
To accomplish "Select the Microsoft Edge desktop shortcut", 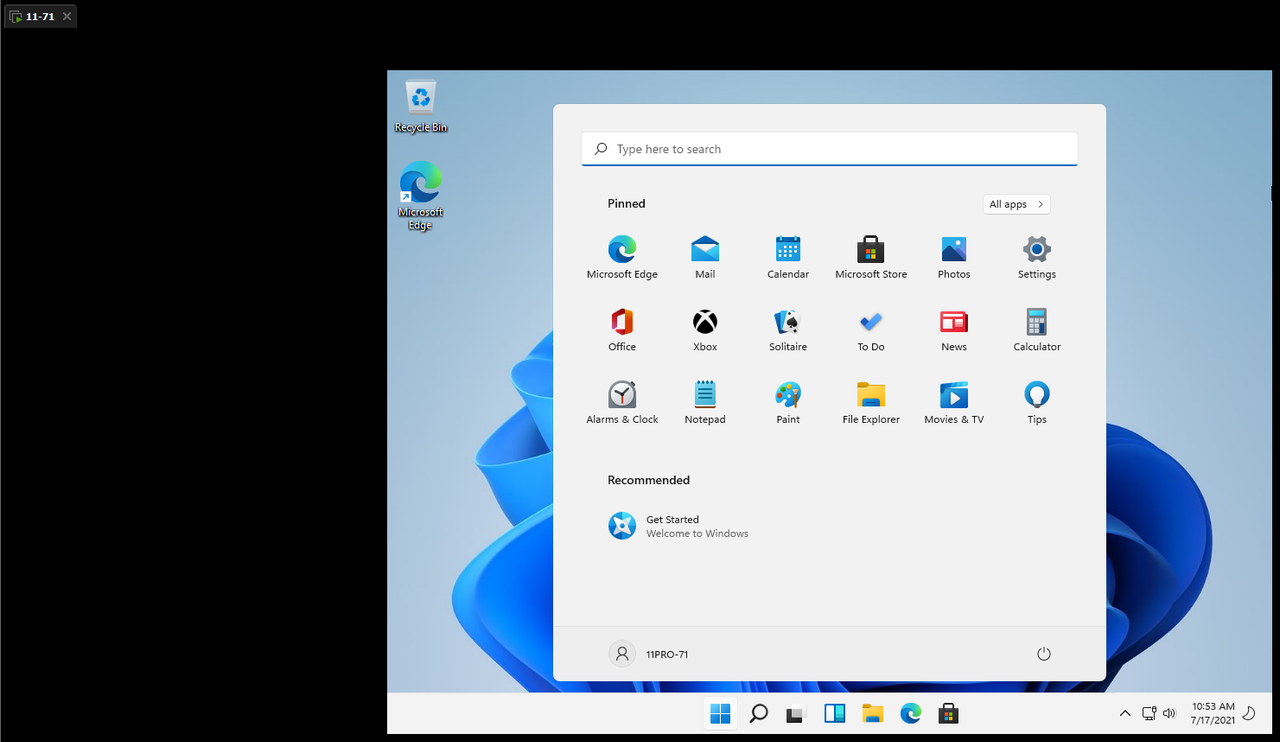I will [421, 196].
